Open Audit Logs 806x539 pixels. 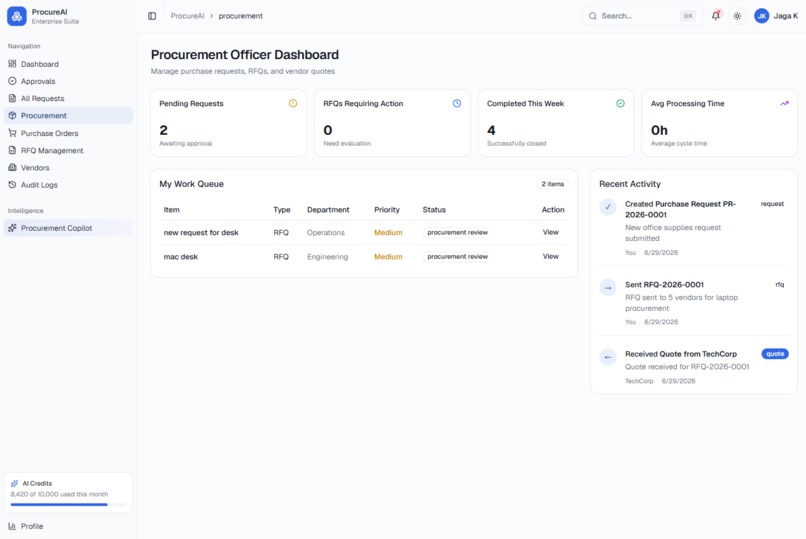[x=68, y=184]
